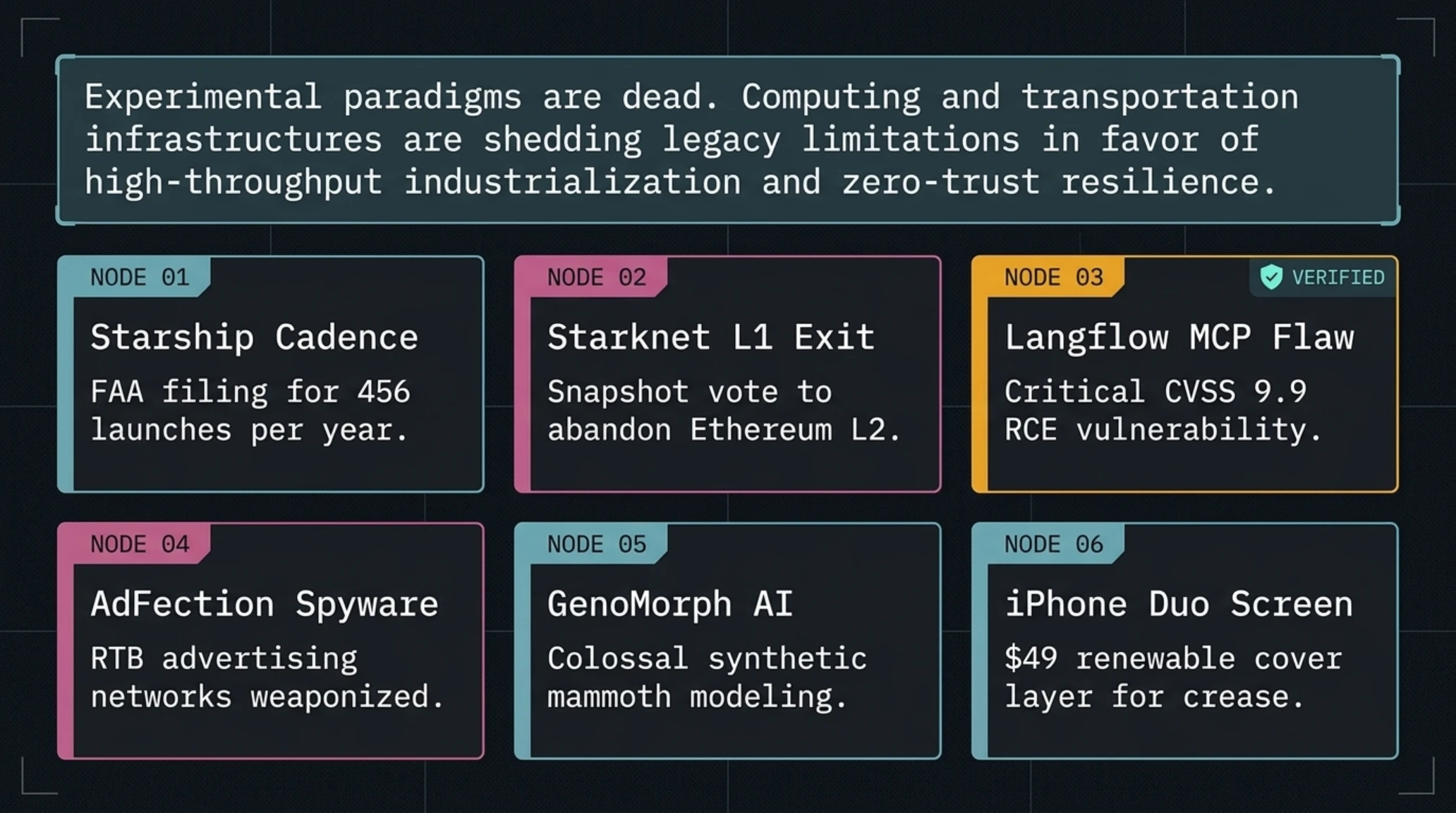Select the NODE 02 tab label
1456x813 pixels.
coord(597,277)
